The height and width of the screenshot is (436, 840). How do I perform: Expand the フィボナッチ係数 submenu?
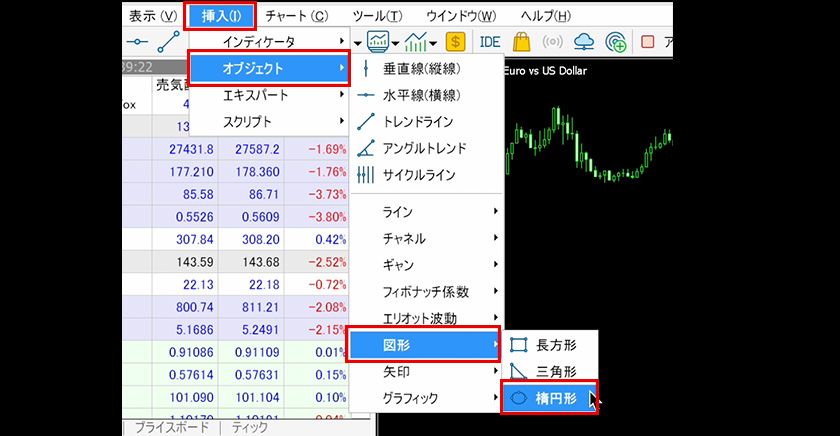tap(424, 292)
